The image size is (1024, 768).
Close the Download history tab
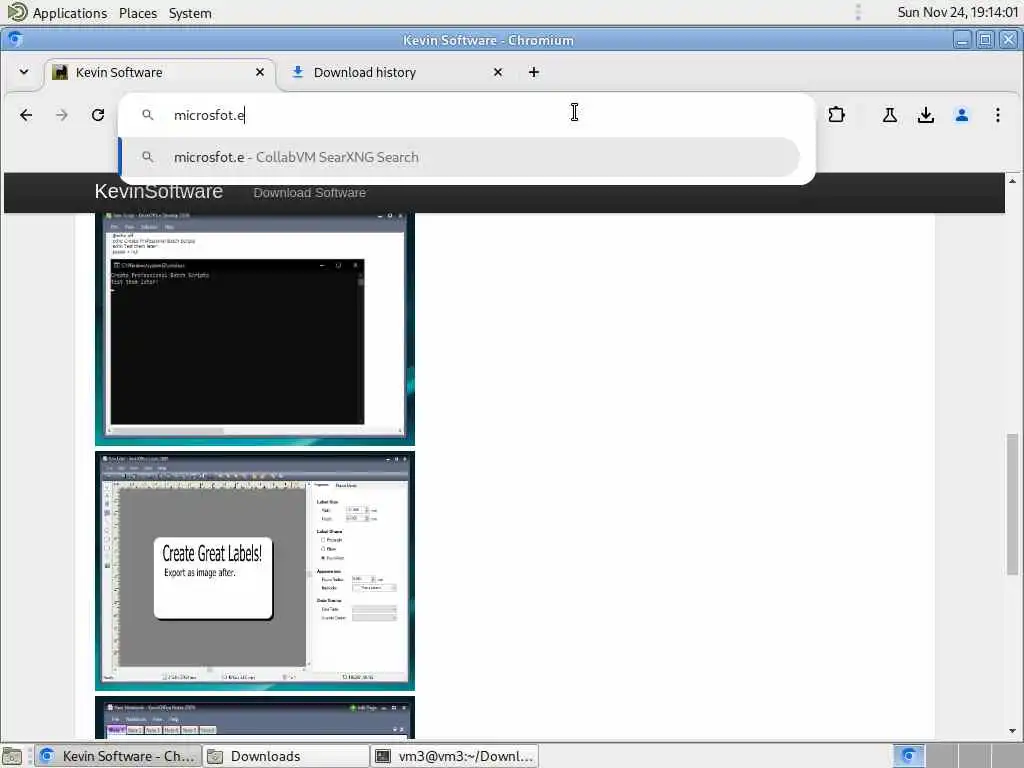click(498, 72)
